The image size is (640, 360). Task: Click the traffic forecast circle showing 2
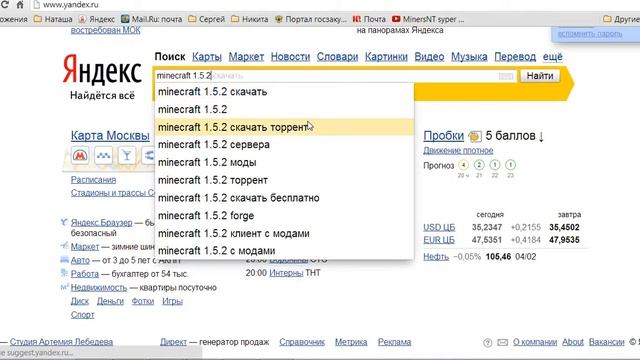[479, 165]
